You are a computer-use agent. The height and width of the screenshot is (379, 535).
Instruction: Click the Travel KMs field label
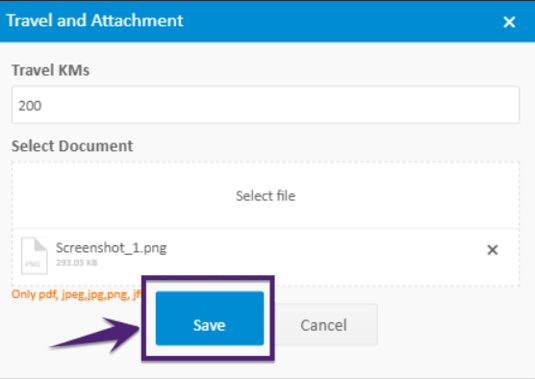[x=50, y=70]
